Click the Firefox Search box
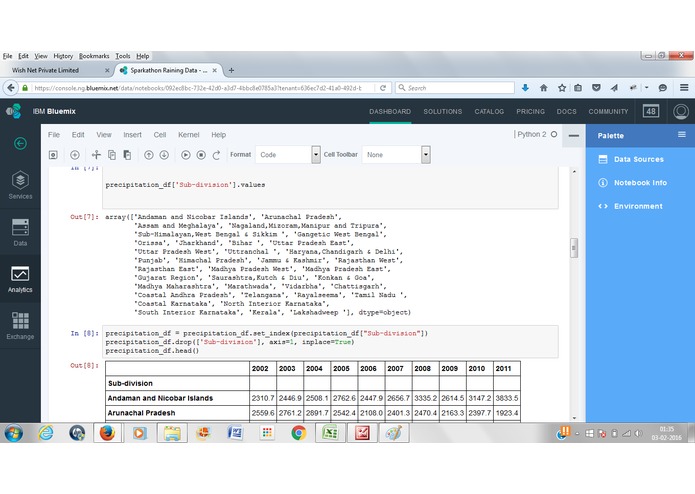 pos(454,88)
